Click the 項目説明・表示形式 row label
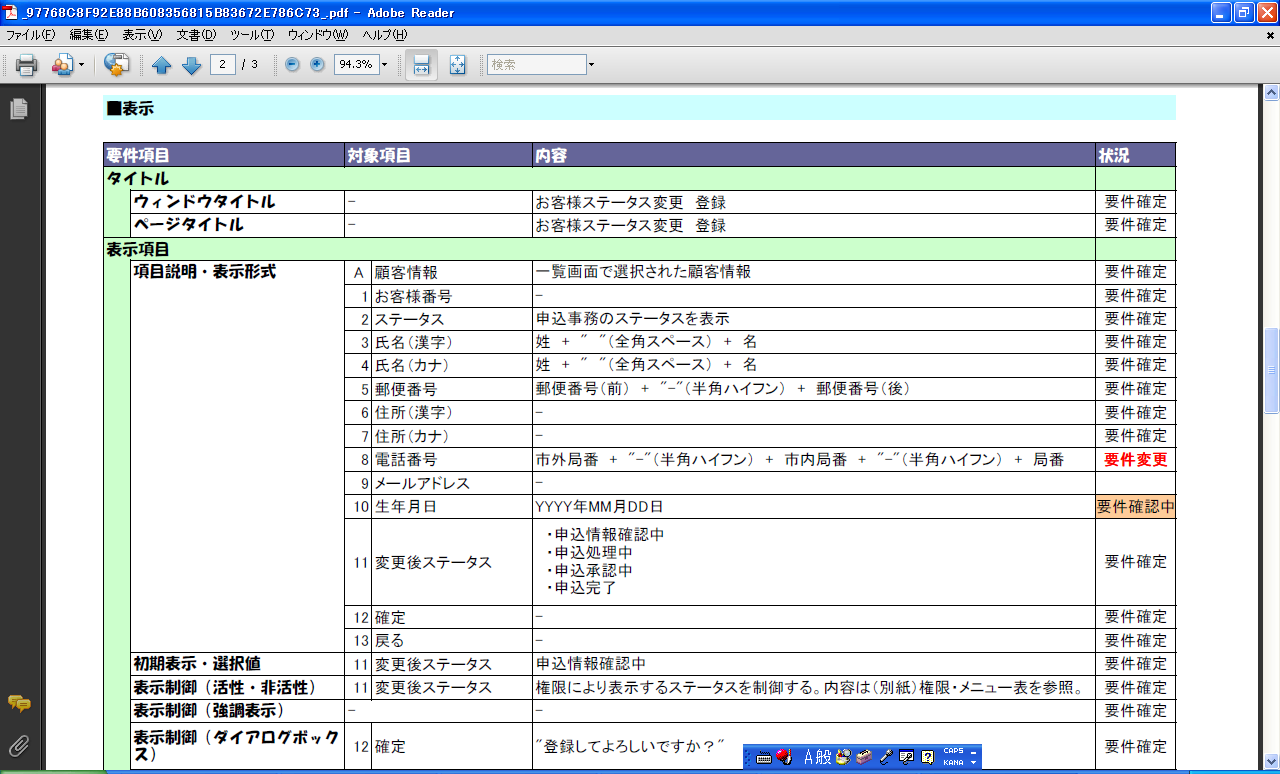Screen dimensions: 1280x774 [x=205, y=272]
